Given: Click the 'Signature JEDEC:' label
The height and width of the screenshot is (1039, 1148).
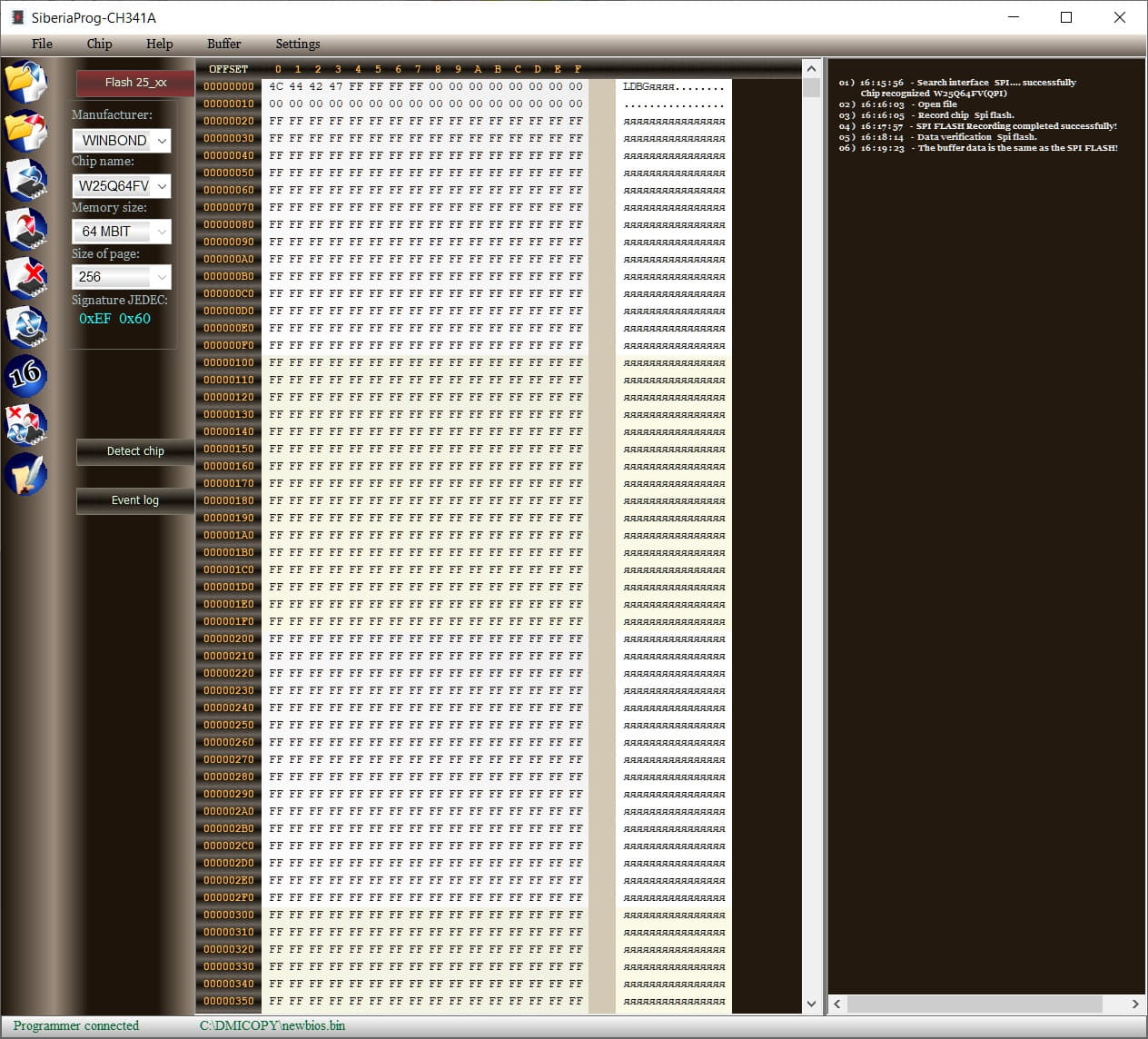Looking at the screenshot, I should pos(120,300).
